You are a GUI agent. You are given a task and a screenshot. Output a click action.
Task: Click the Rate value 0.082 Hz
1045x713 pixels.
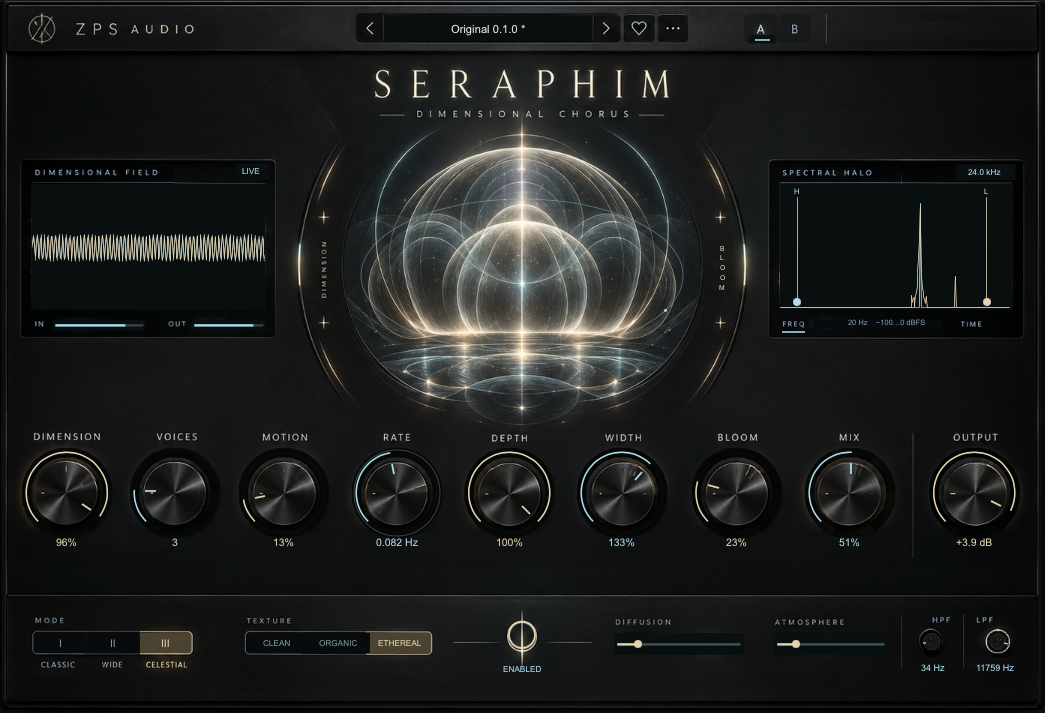pos(397,542)
